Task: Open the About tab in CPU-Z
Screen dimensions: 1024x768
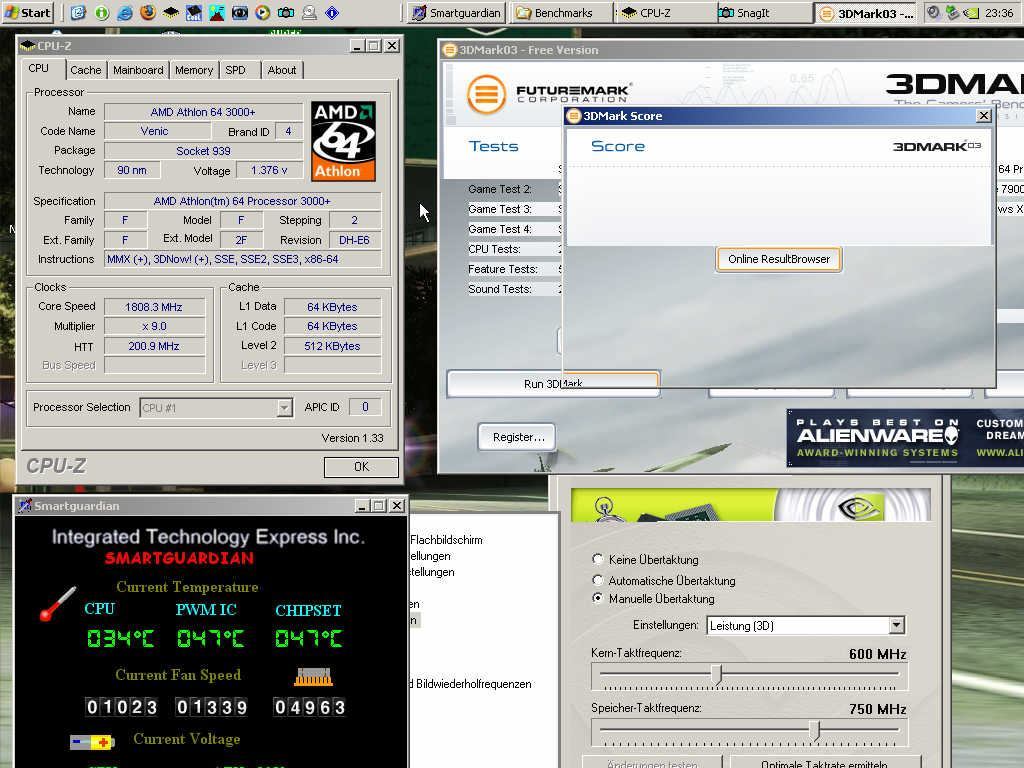Action: click(x=281, y=70)
